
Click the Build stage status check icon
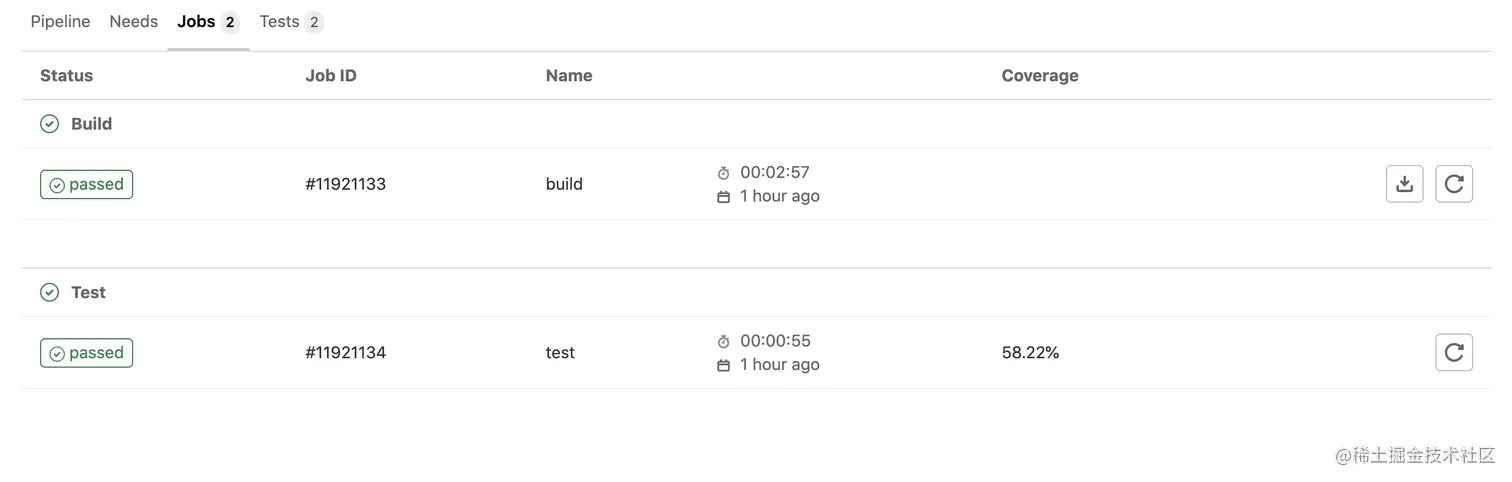point(49,124)
